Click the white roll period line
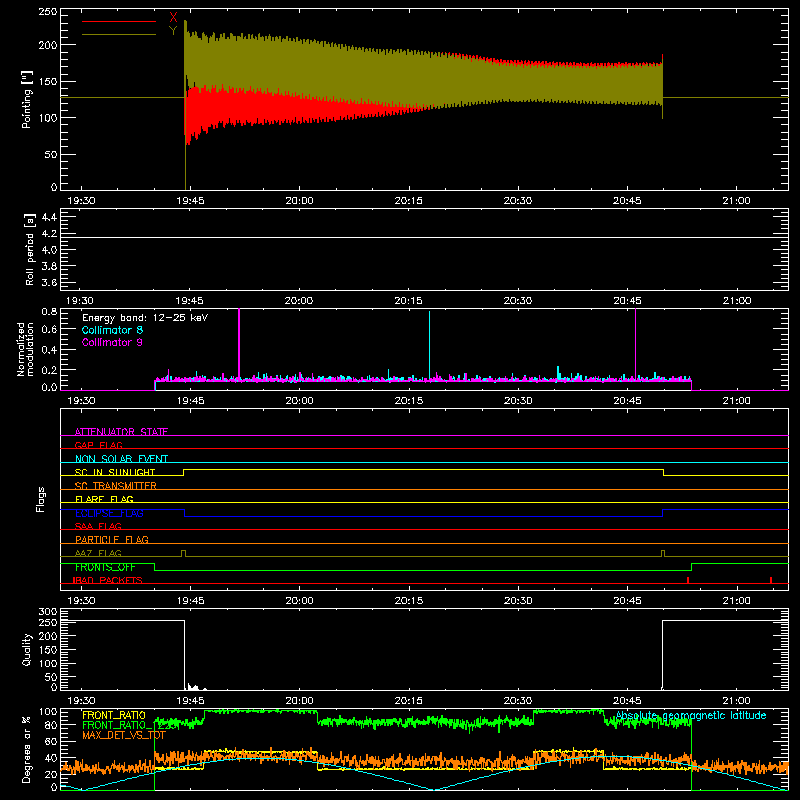 pyautogui.click(x=424, y=237)
